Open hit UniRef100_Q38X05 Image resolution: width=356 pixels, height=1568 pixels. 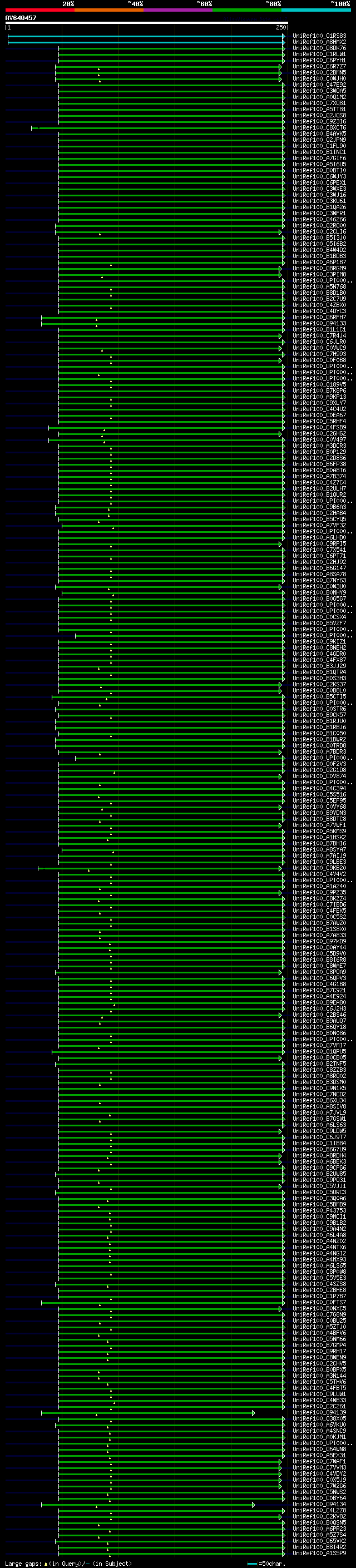click(x=319, y=1418)
